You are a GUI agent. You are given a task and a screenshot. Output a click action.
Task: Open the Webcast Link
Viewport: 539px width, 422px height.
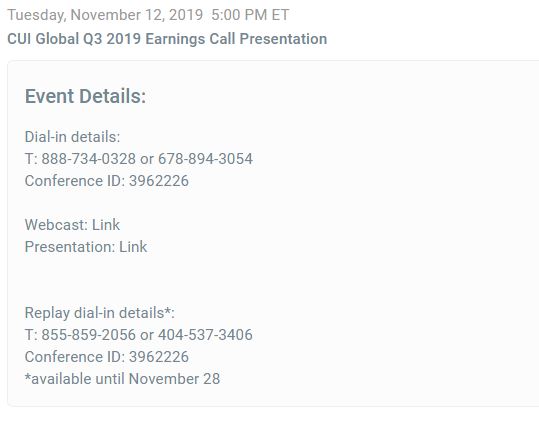click(x=106, y=225)
